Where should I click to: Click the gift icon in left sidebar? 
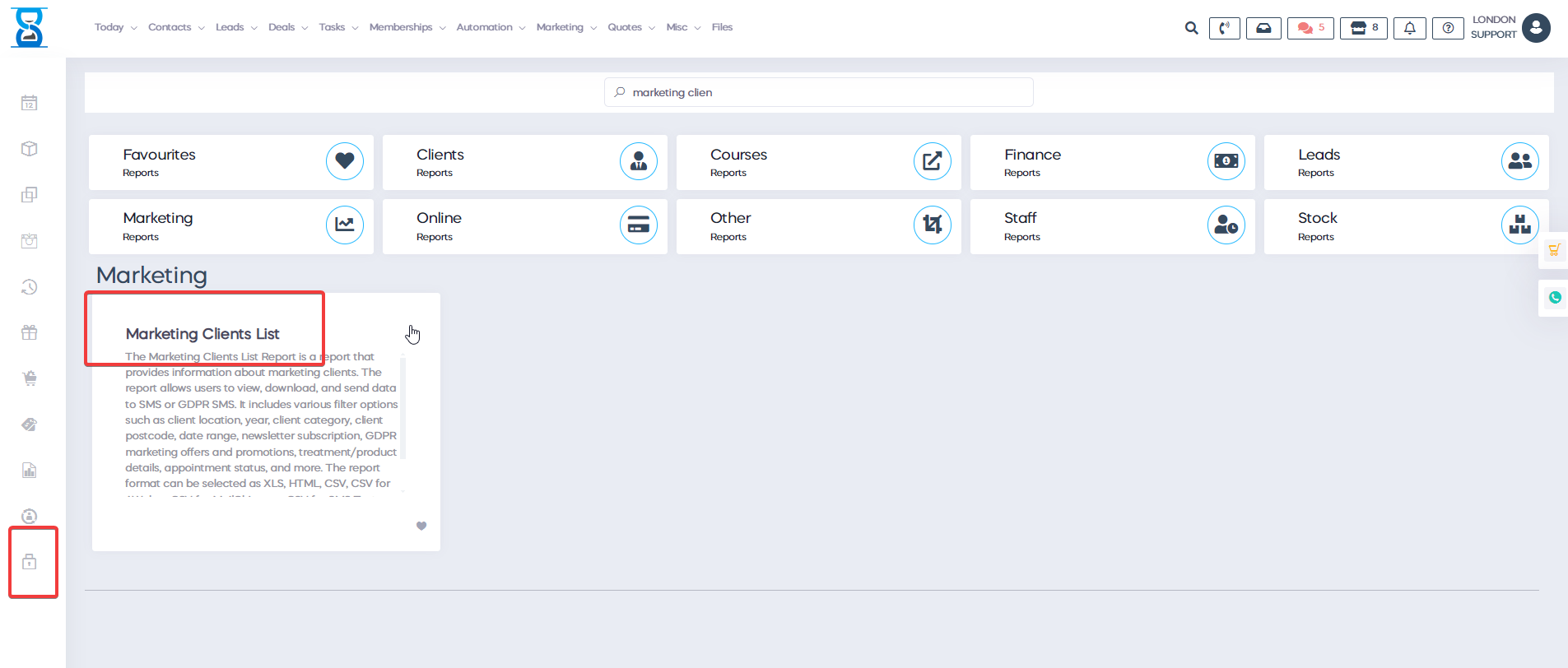click(x=30, y=332)
